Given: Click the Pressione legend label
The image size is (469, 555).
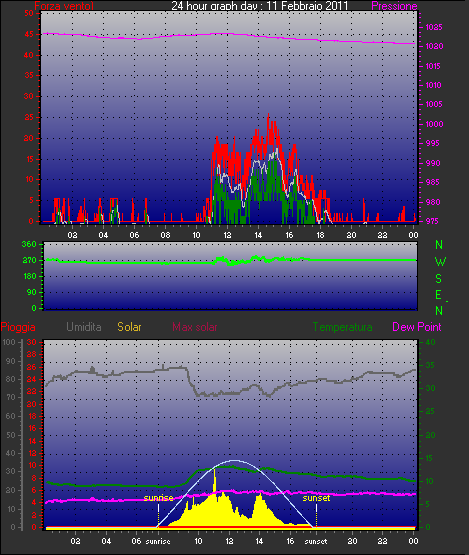Looking at the screenshot, I should (394, 6).
